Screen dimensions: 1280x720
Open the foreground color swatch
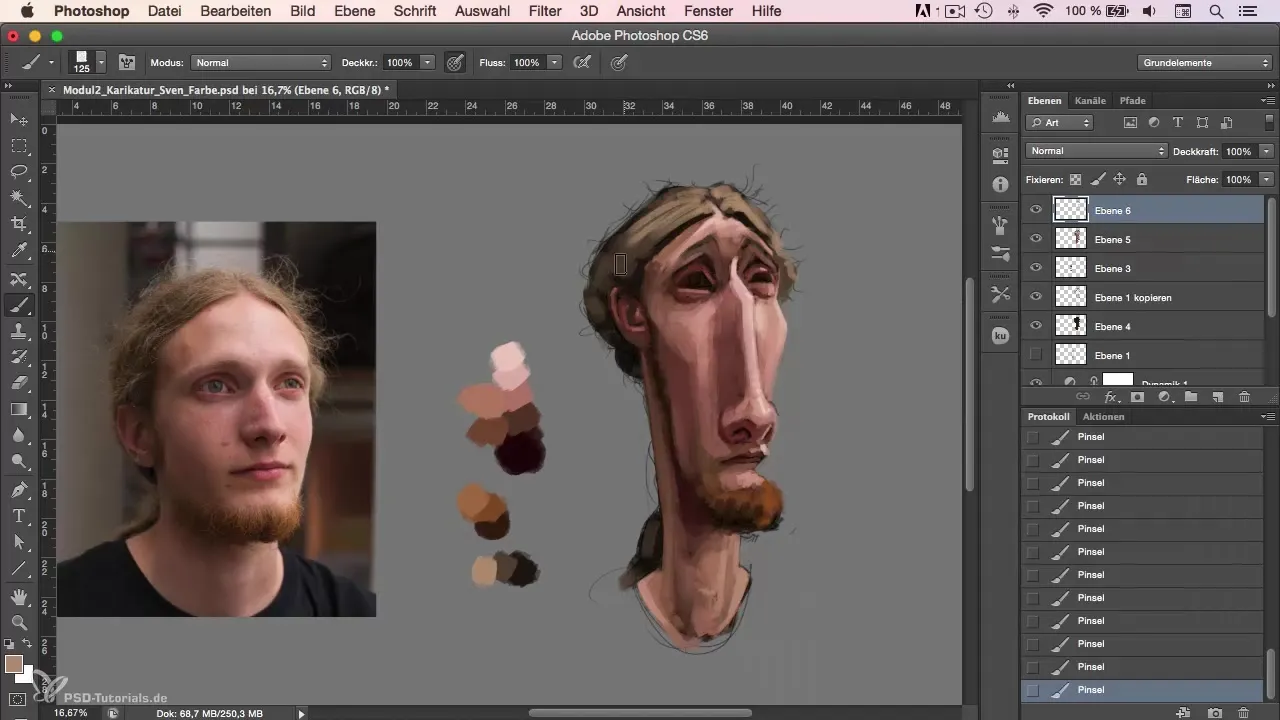tap(14, 664)
